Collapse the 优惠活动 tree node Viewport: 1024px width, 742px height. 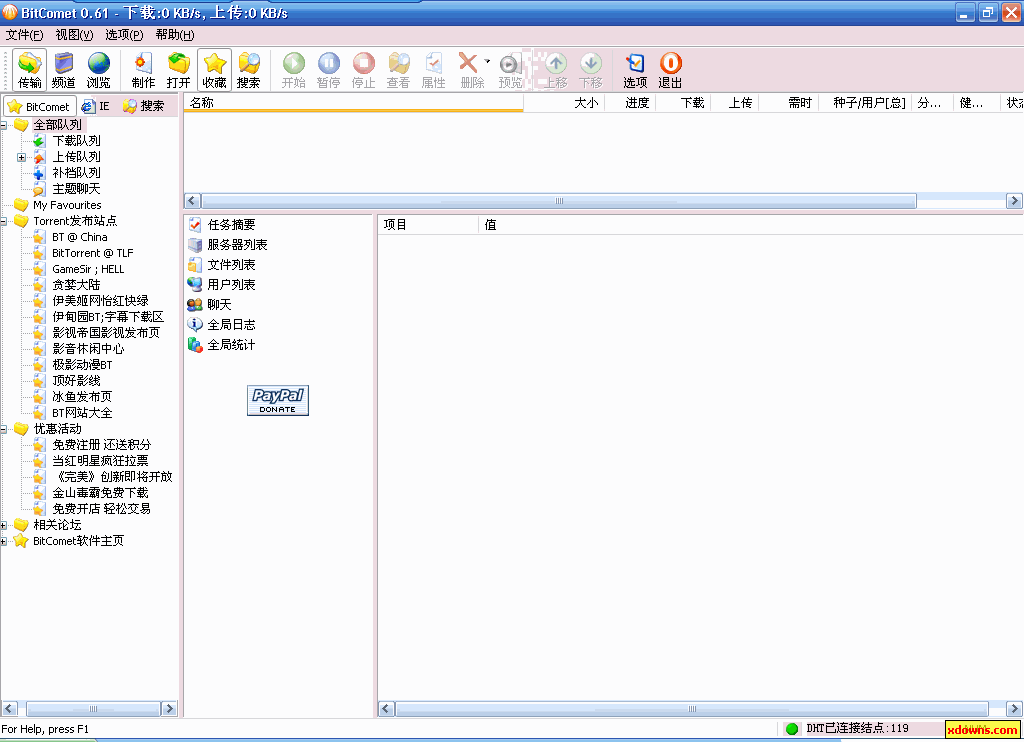(x=3, y=429)
